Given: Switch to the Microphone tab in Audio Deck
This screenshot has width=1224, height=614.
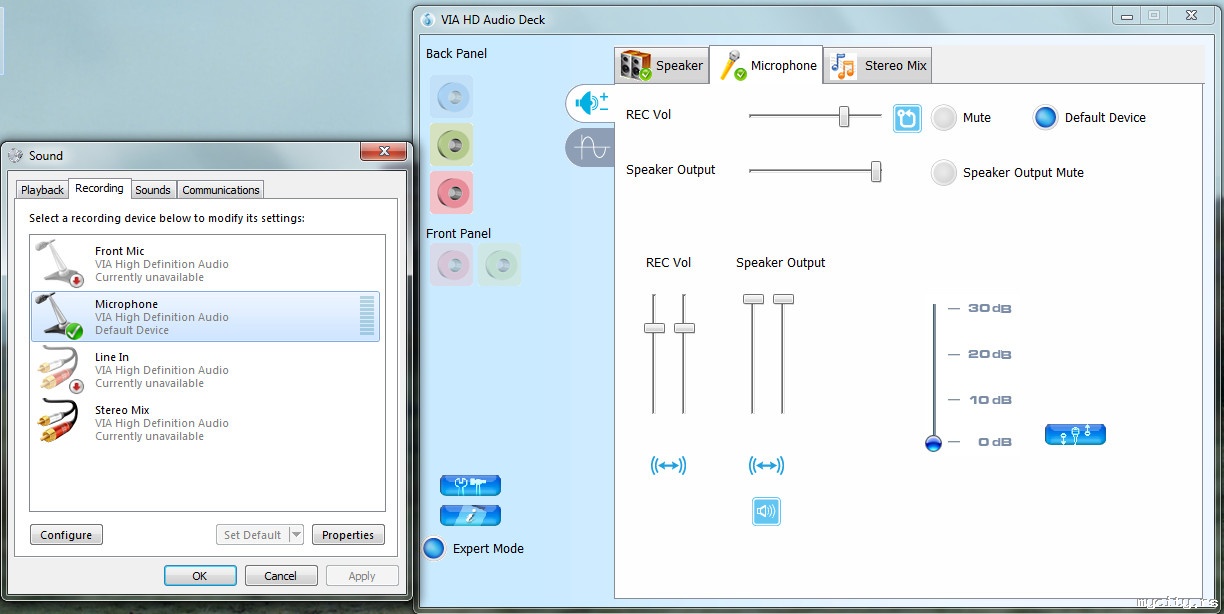Looking at the screenshot, I should click(766, 65).
